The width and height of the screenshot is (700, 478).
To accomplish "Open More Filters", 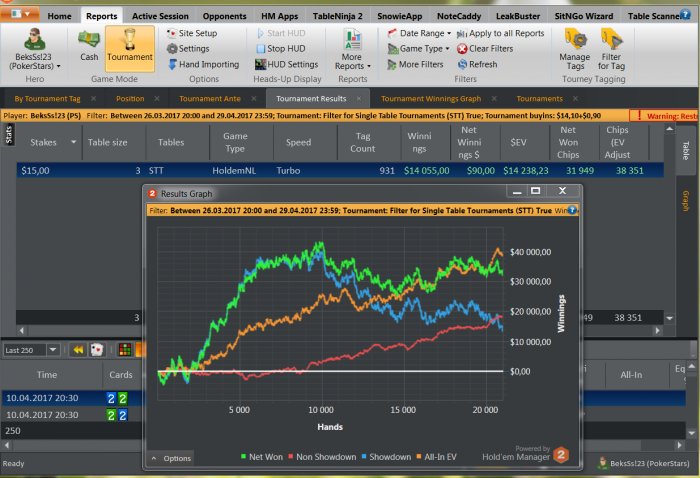I will tap(415, 64).
